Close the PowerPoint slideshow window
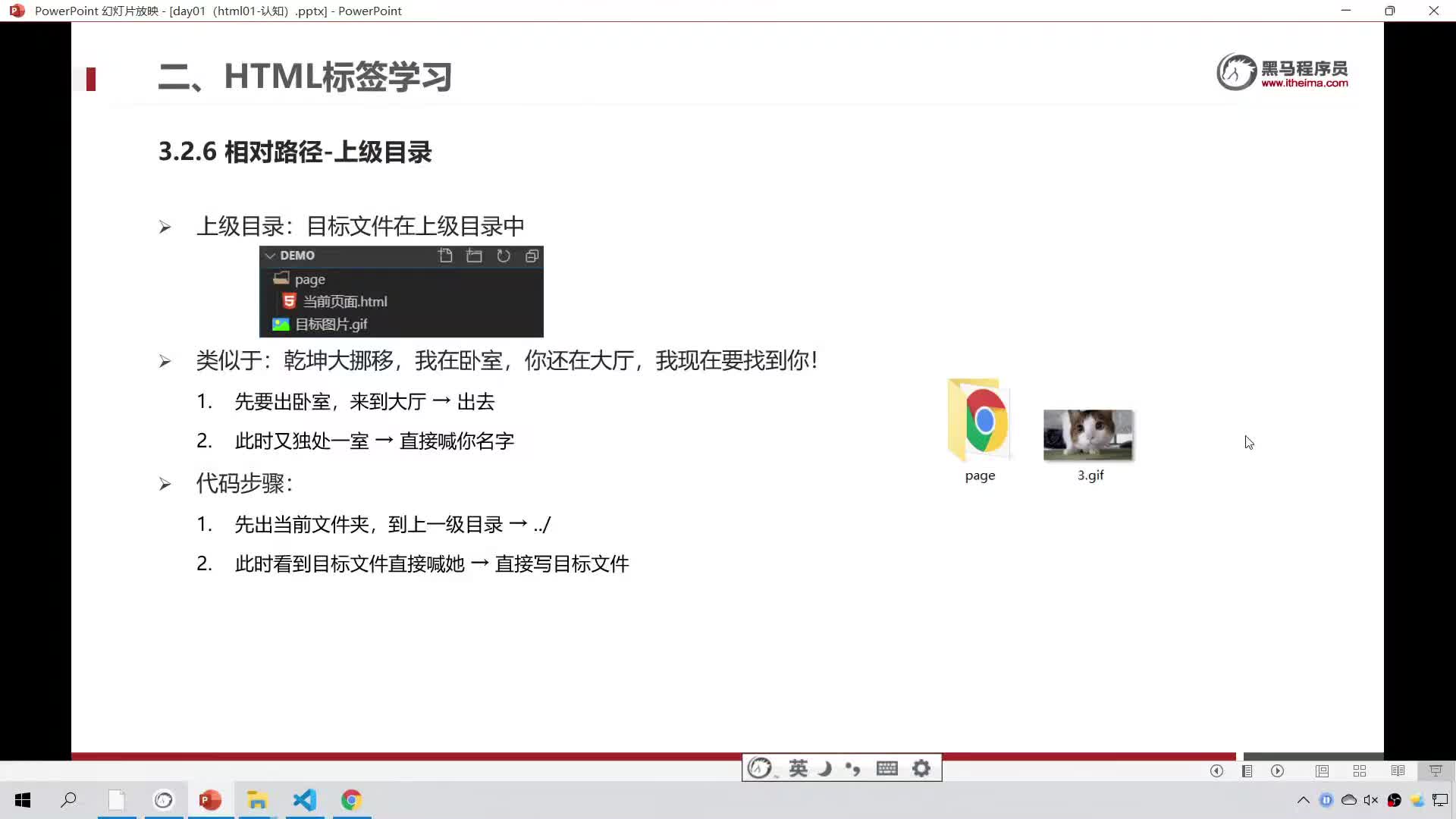 tap(1434, 11)
